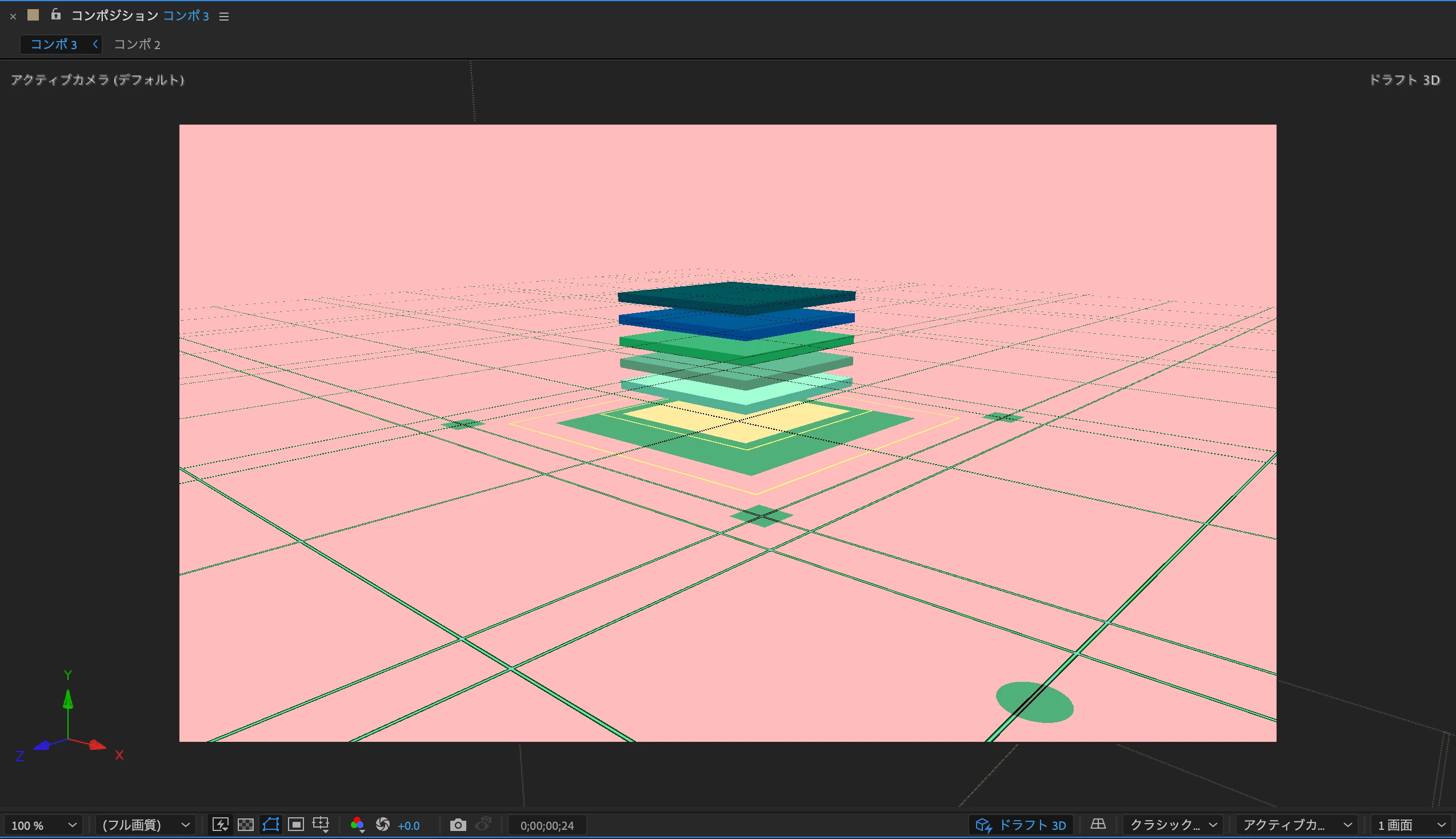Open the アクティブカ... 3D view dropdown
This screenshot has height=839, width=1456.
click(1297, 825)
